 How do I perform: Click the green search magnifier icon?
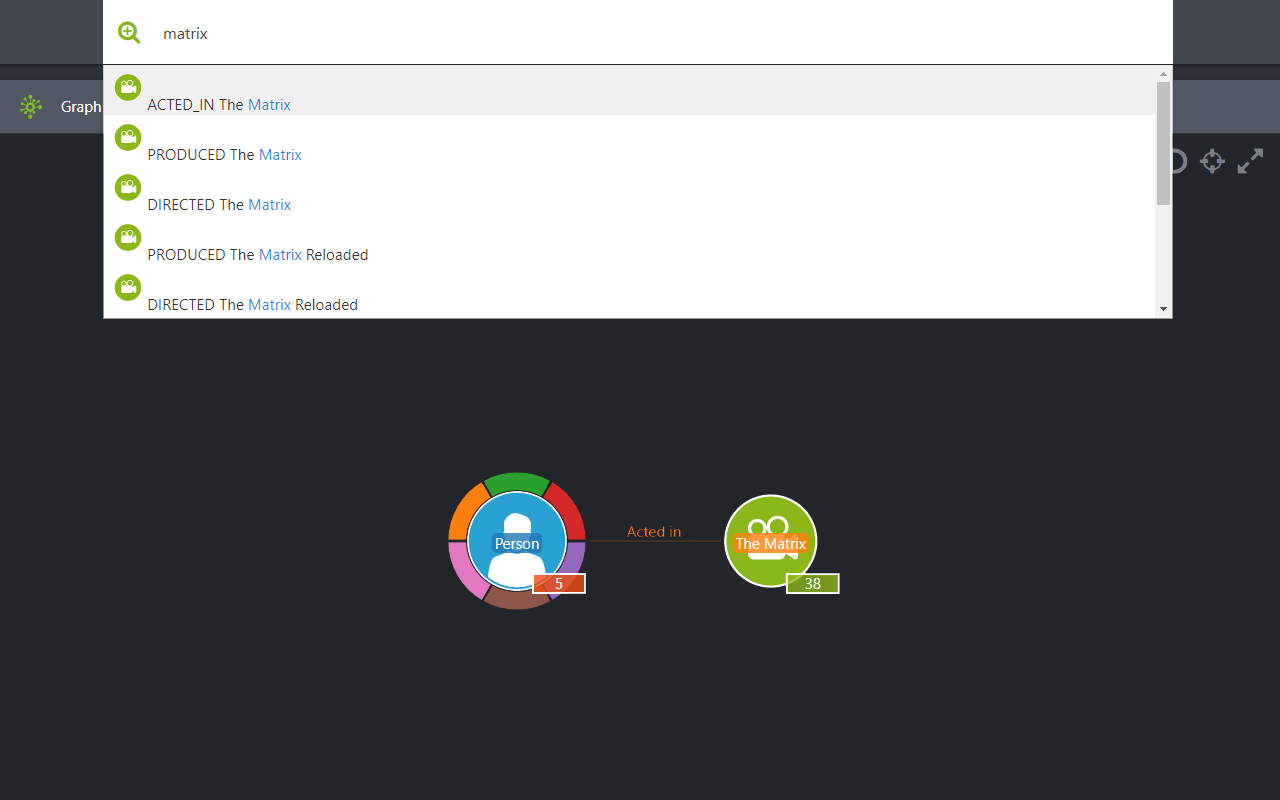click(x=129, y=33)
